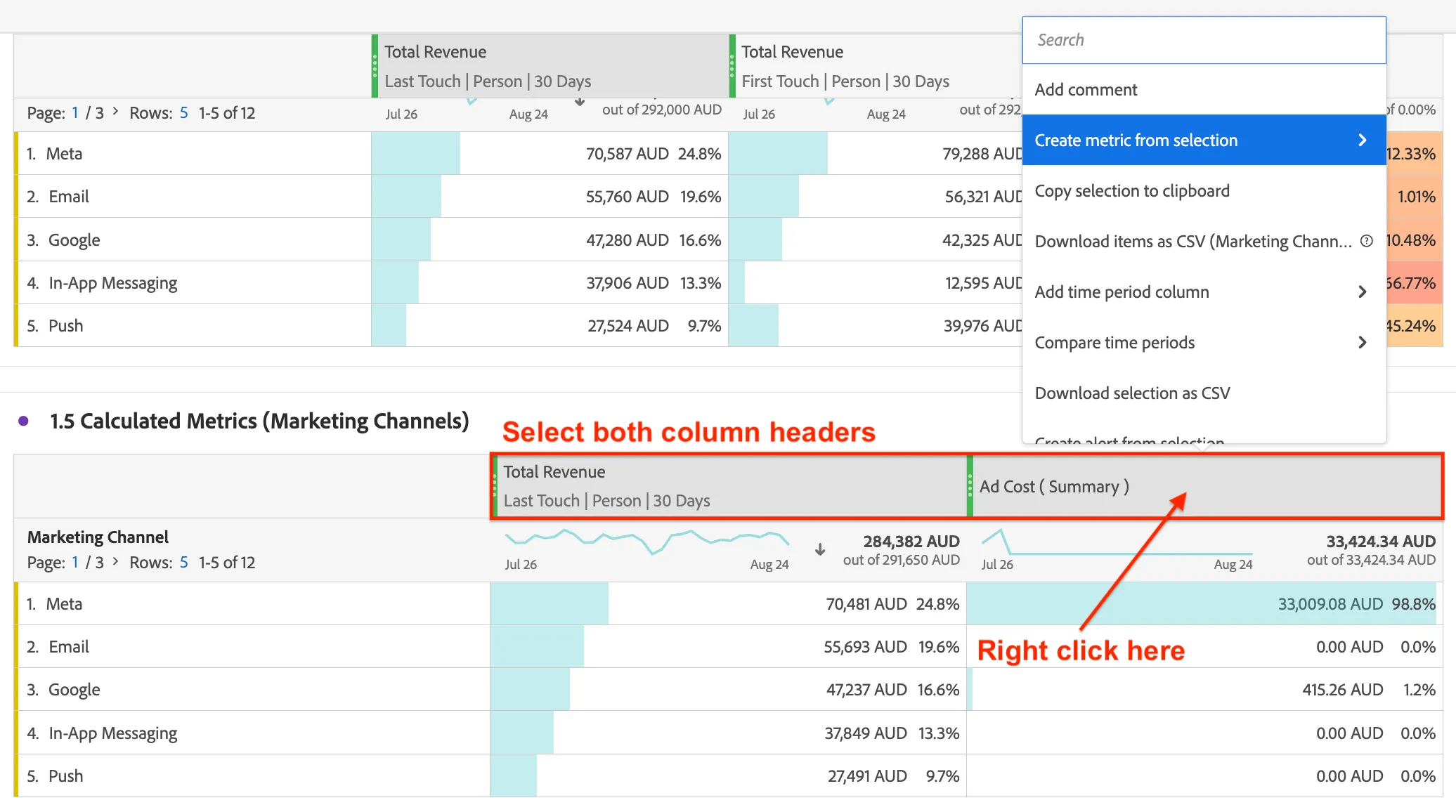This screenshot has width=1456, height=812.
Task: Click the purple dot beside Calculated Metrics panel title
Action: pyautogui.click(x=24, y=421)
